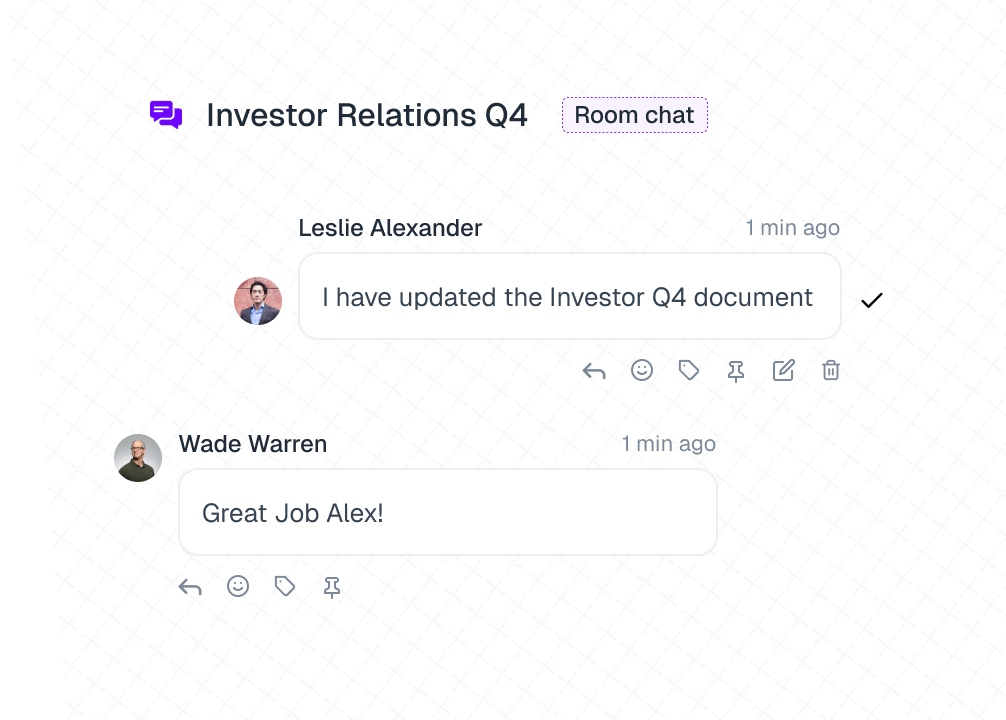Pin Leslie's message to the room
Screen dimensions: 1006x720
735,370
